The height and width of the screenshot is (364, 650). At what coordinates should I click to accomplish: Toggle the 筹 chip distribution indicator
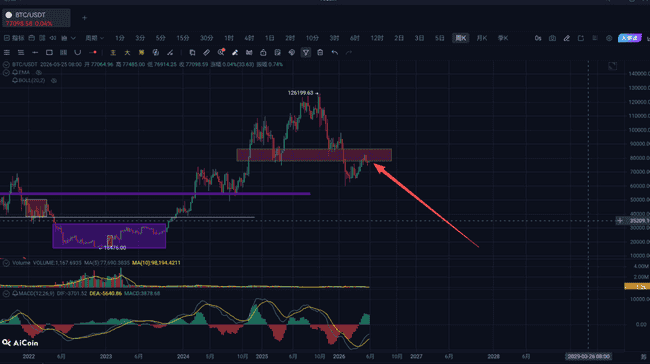pyautogui.click(x=141, y=53)
